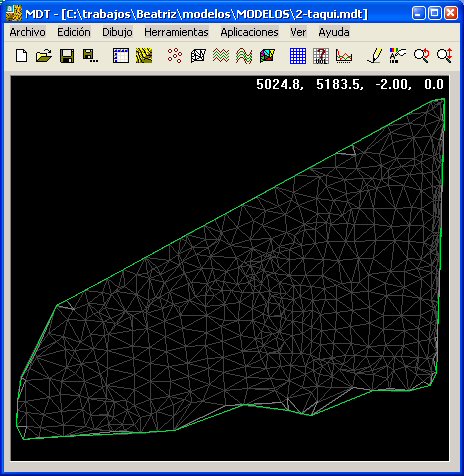Click the Save As floppy with dots icon

point(90,55)
